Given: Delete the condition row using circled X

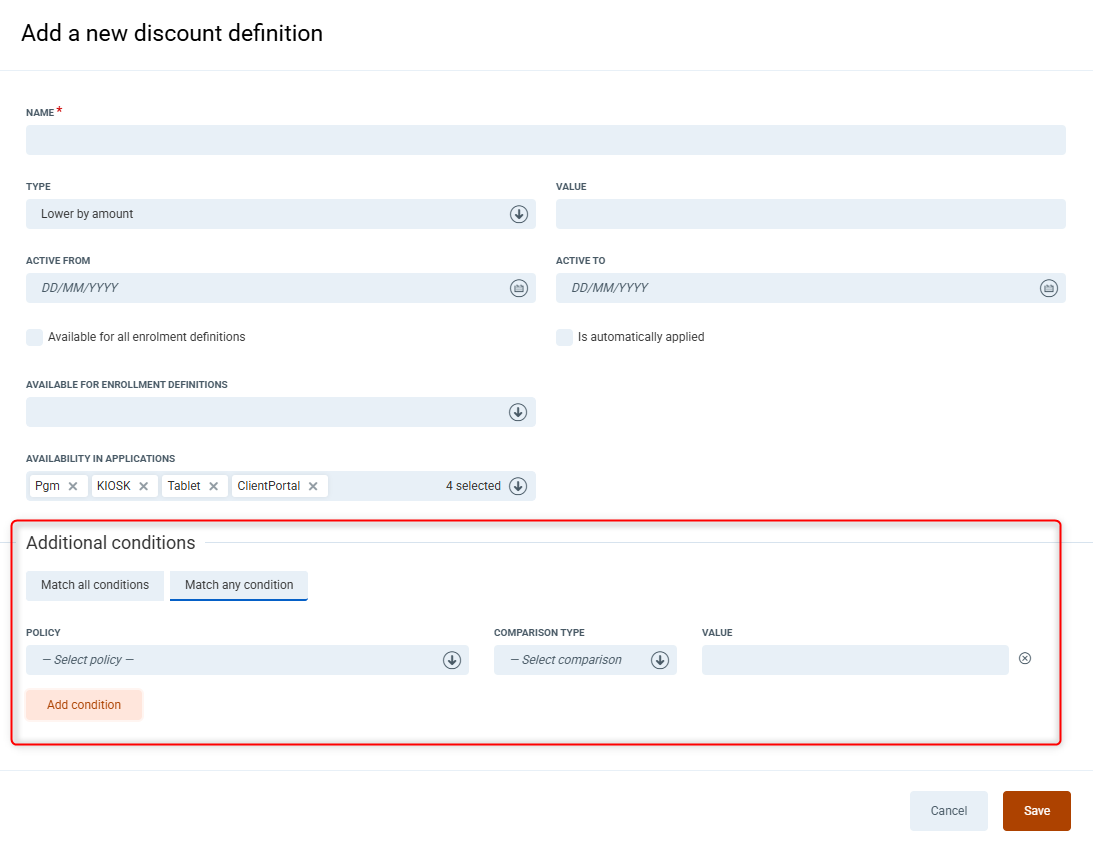Looking at the screenshot, I should click(x=1025, y=658).
